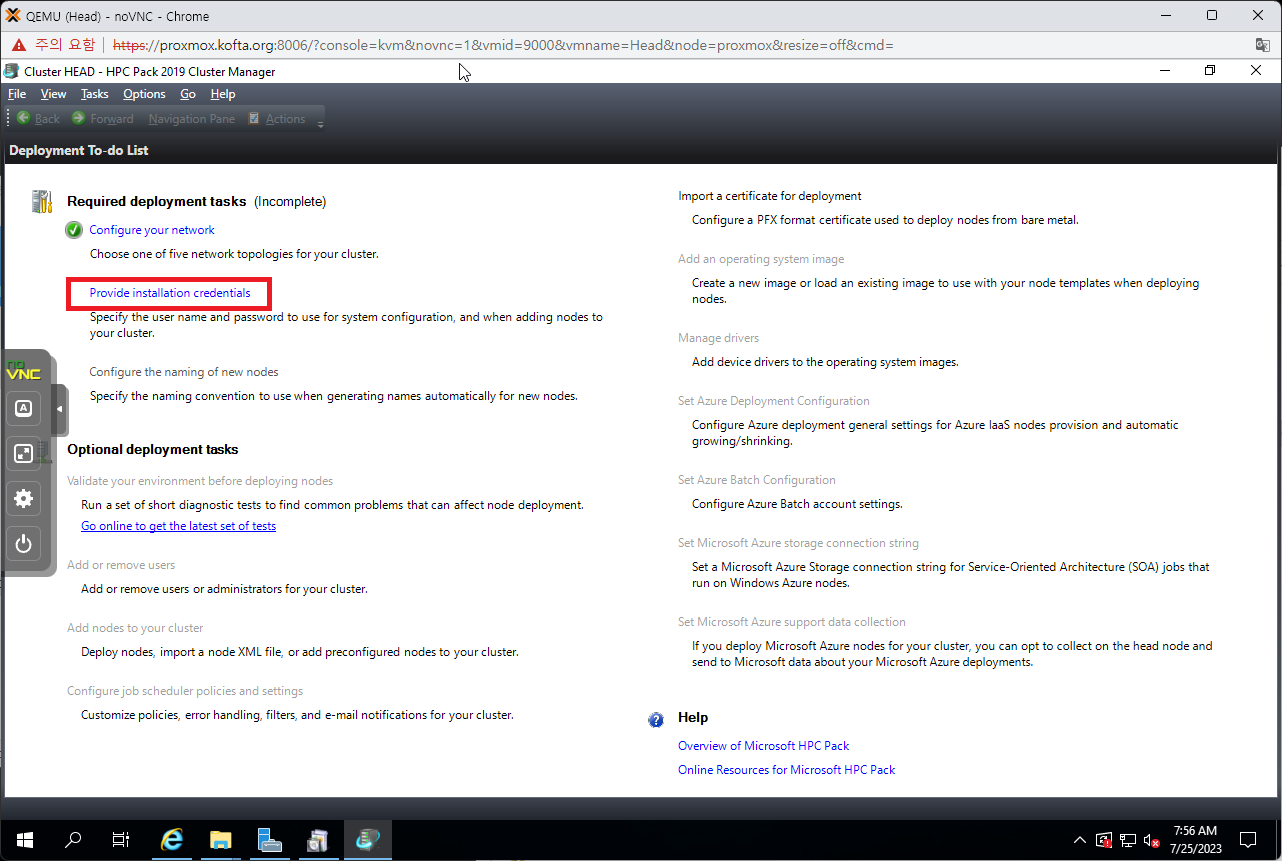Launch Internet Explorer from the taskbar

point(172,840)
